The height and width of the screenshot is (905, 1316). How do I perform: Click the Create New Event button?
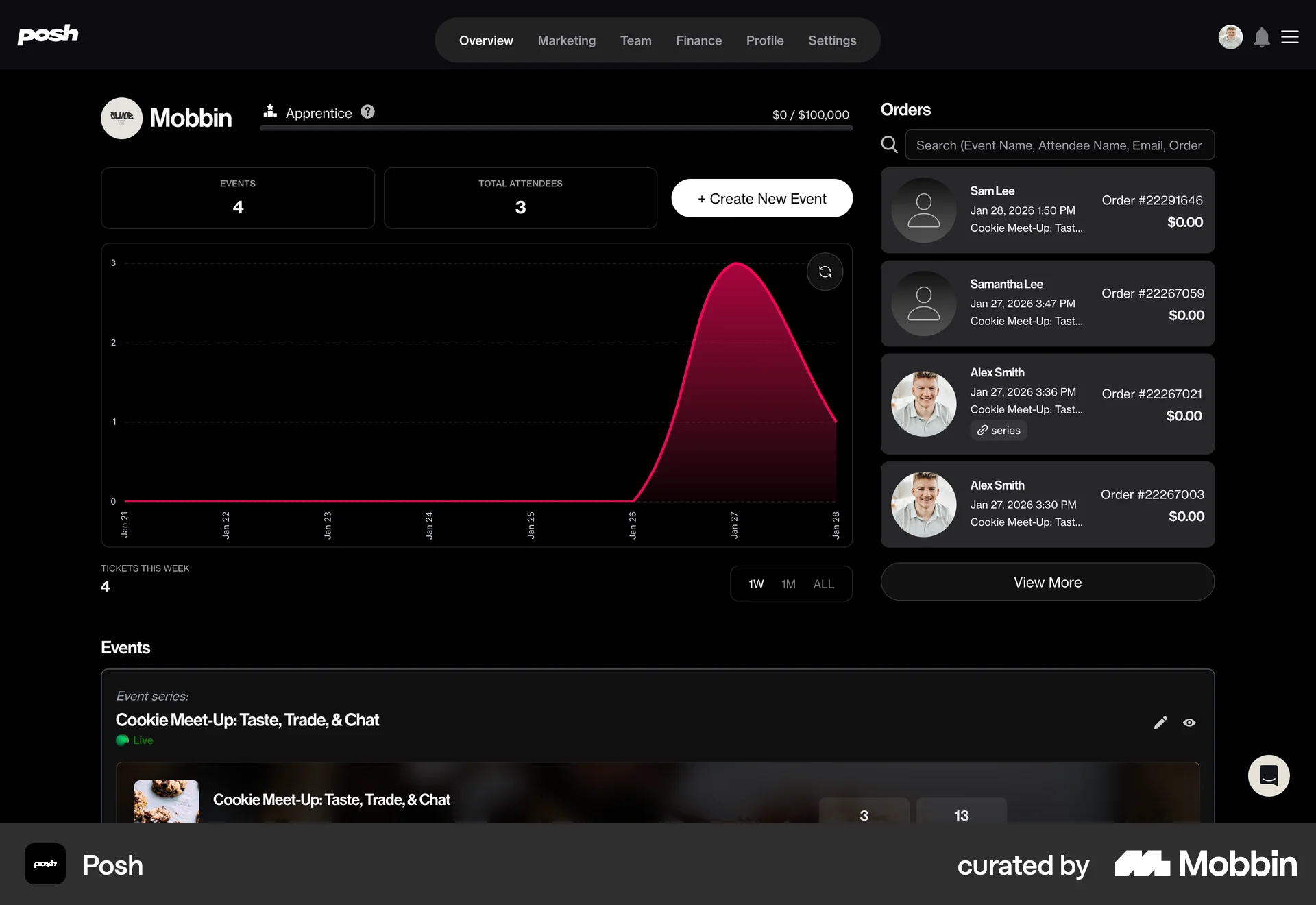point(761,198)
